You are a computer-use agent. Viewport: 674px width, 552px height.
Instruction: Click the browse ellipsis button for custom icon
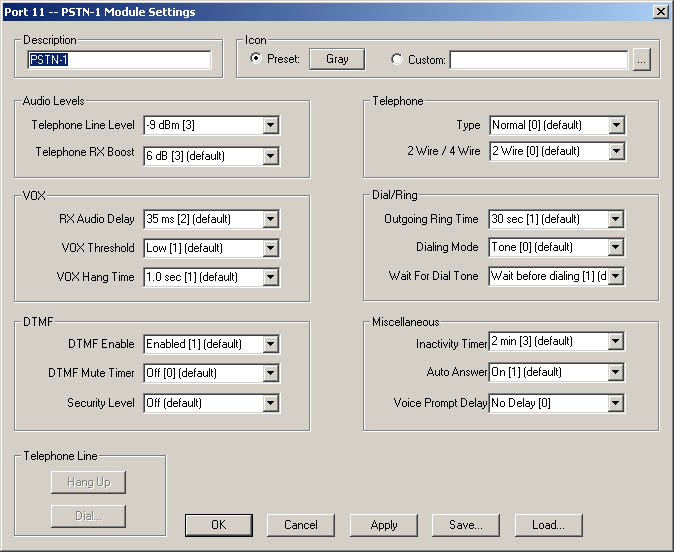[x=641, y=60]
